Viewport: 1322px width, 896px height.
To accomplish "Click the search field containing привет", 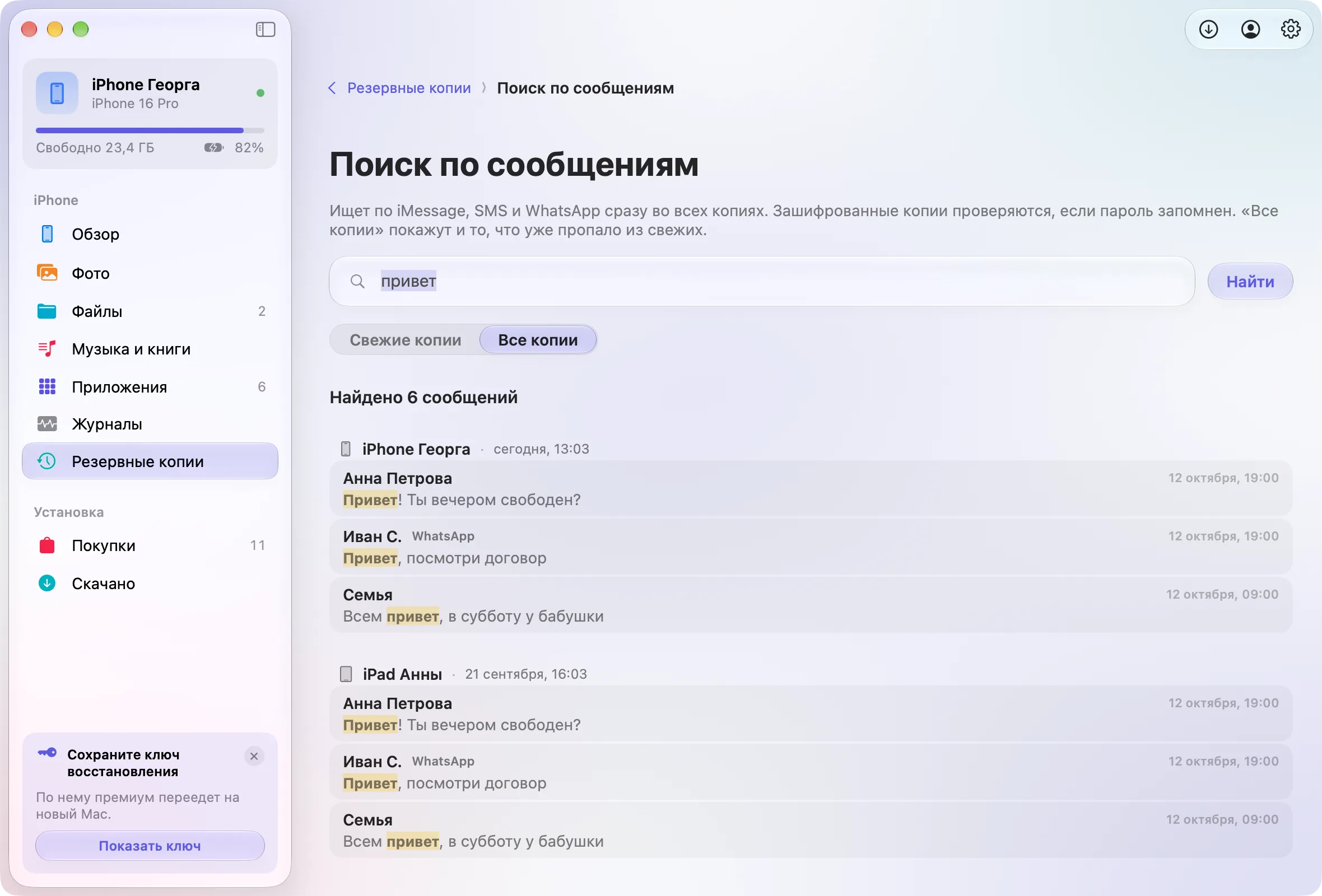I will 762,281.
